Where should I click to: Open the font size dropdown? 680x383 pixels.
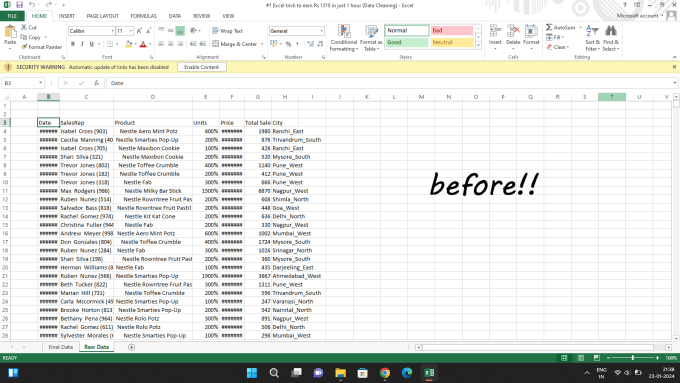tap(131, 31)
